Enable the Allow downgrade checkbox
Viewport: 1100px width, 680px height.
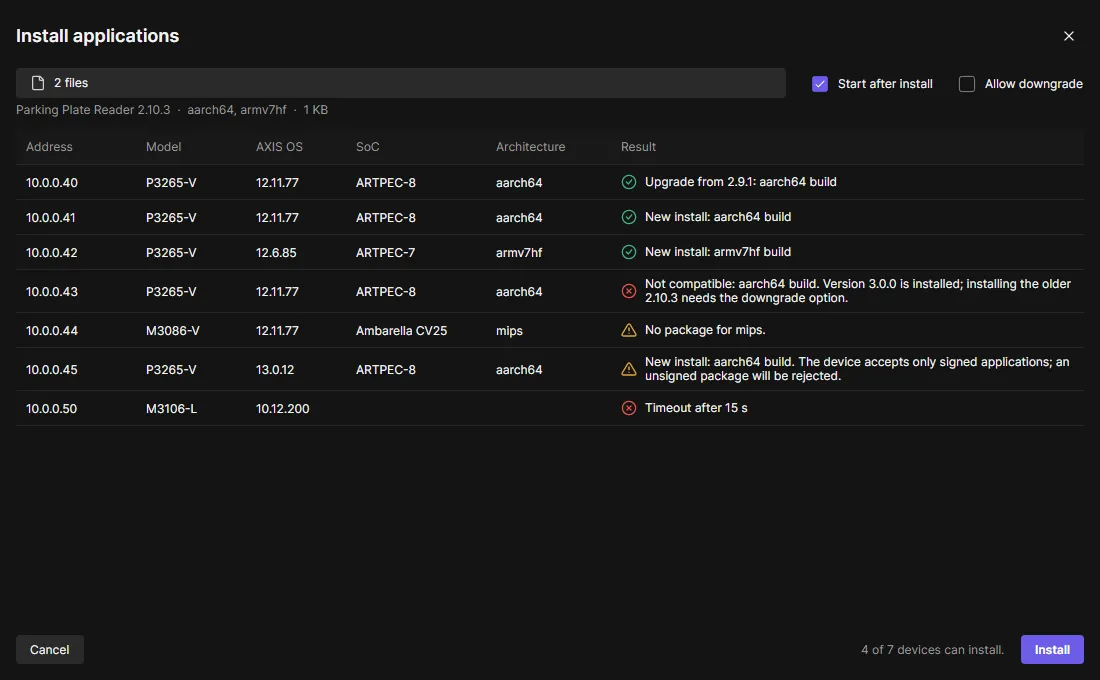pos(967,84)
